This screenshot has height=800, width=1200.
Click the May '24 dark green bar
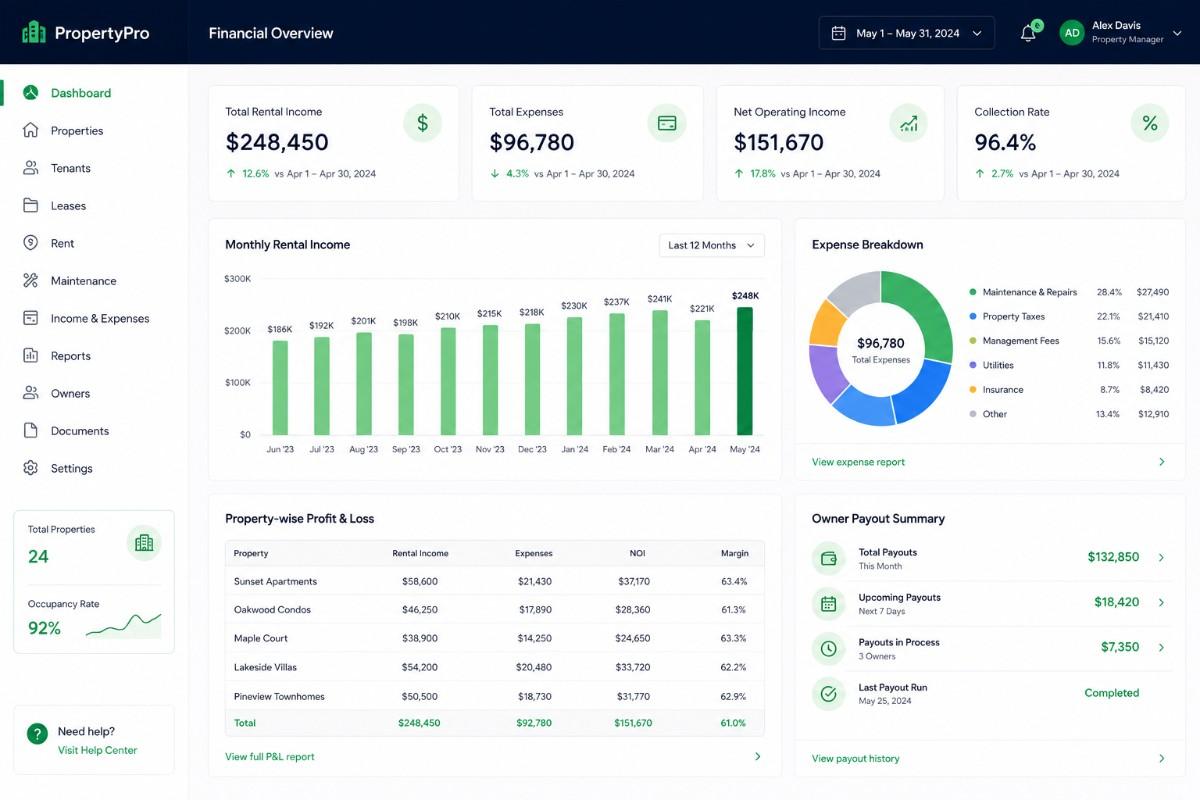click(745, 371)
